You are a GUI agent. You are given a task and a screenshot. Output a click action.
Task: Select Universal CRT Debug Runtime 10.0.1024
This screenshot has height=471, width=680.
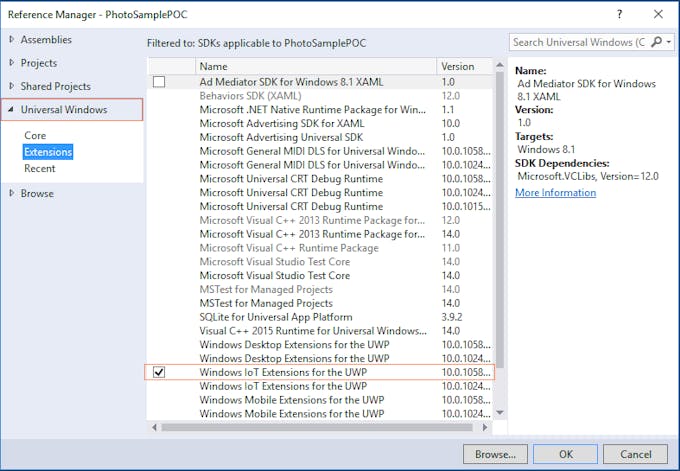[x=320, y=193]
